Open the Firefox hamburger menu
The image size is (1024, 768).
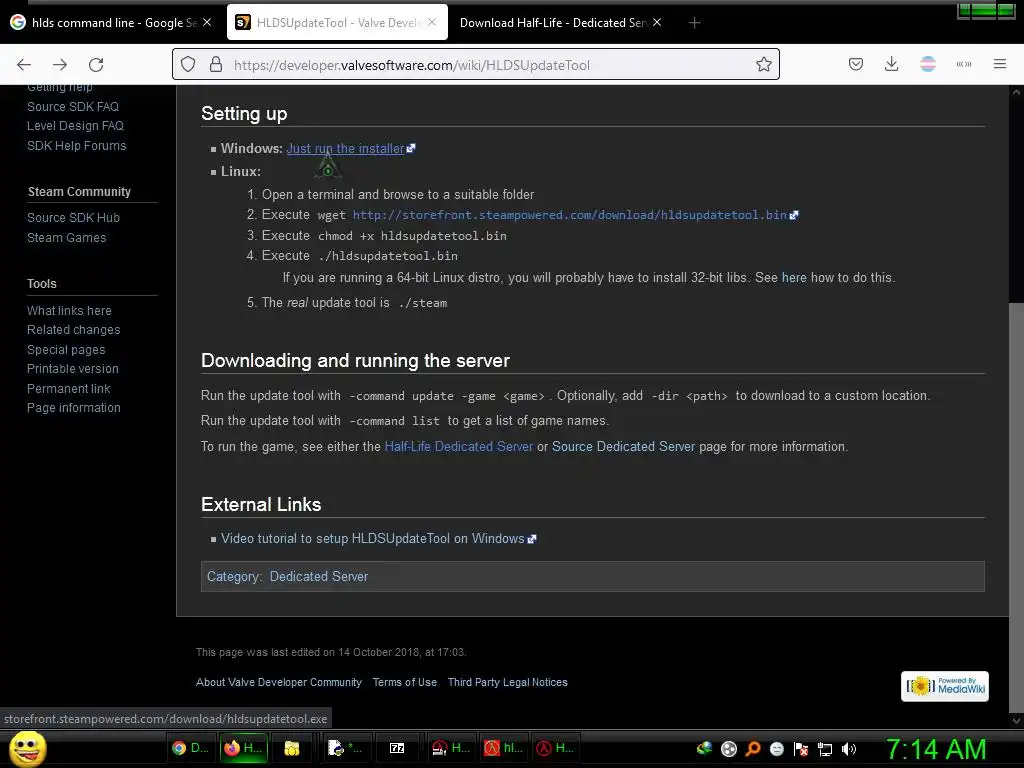pos(999,64)
